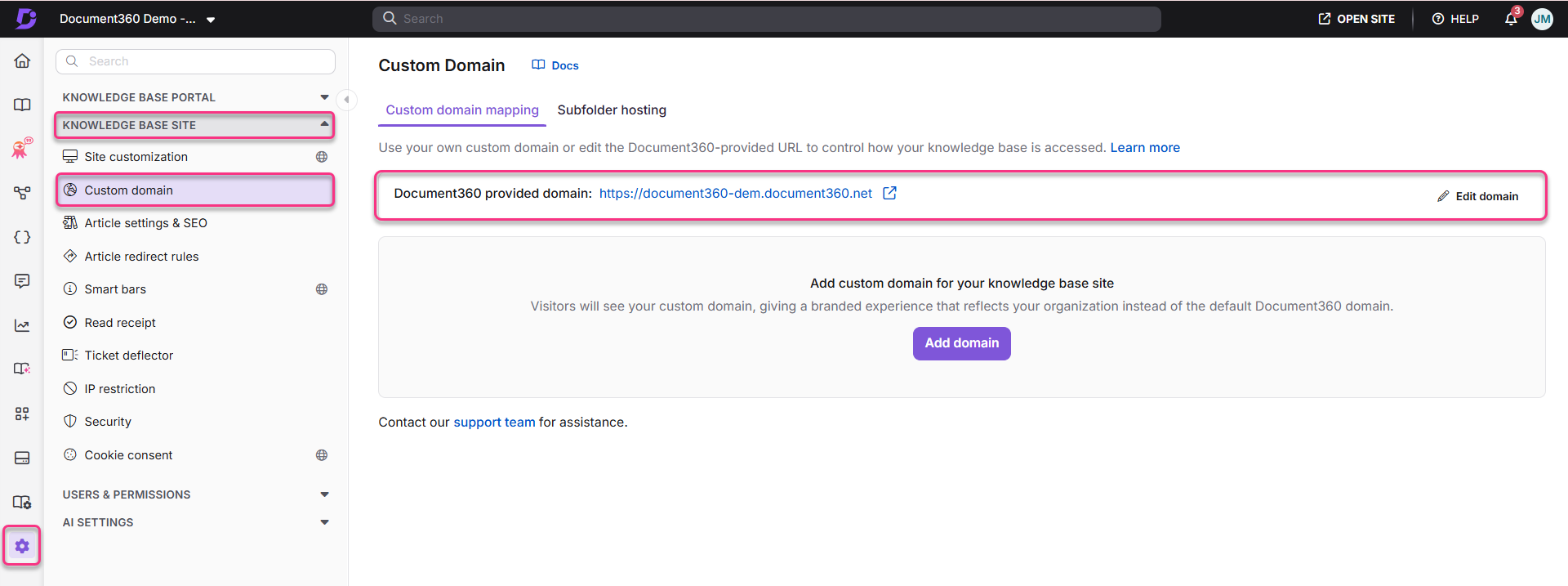Open the JM user profile avatar
The width and height of the screenshot is (1568, 586).
click(x=1542, y=19)
